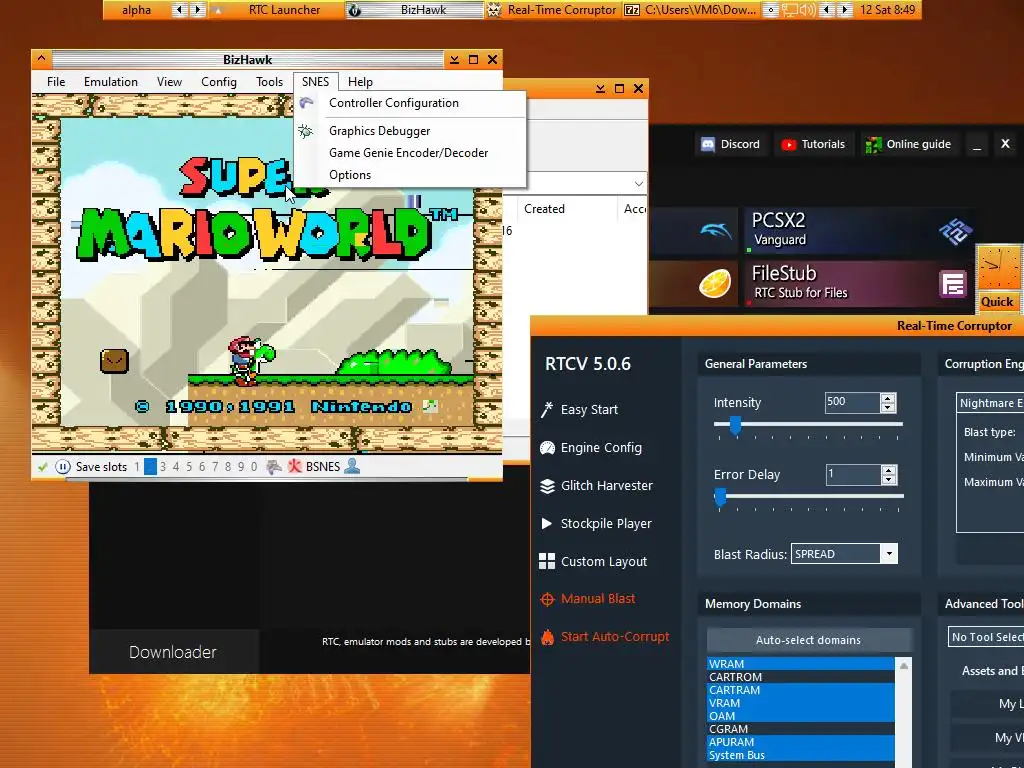Click the Graphics Debugger bug icon
1024x768 pixels.
(x=305, y=131)
